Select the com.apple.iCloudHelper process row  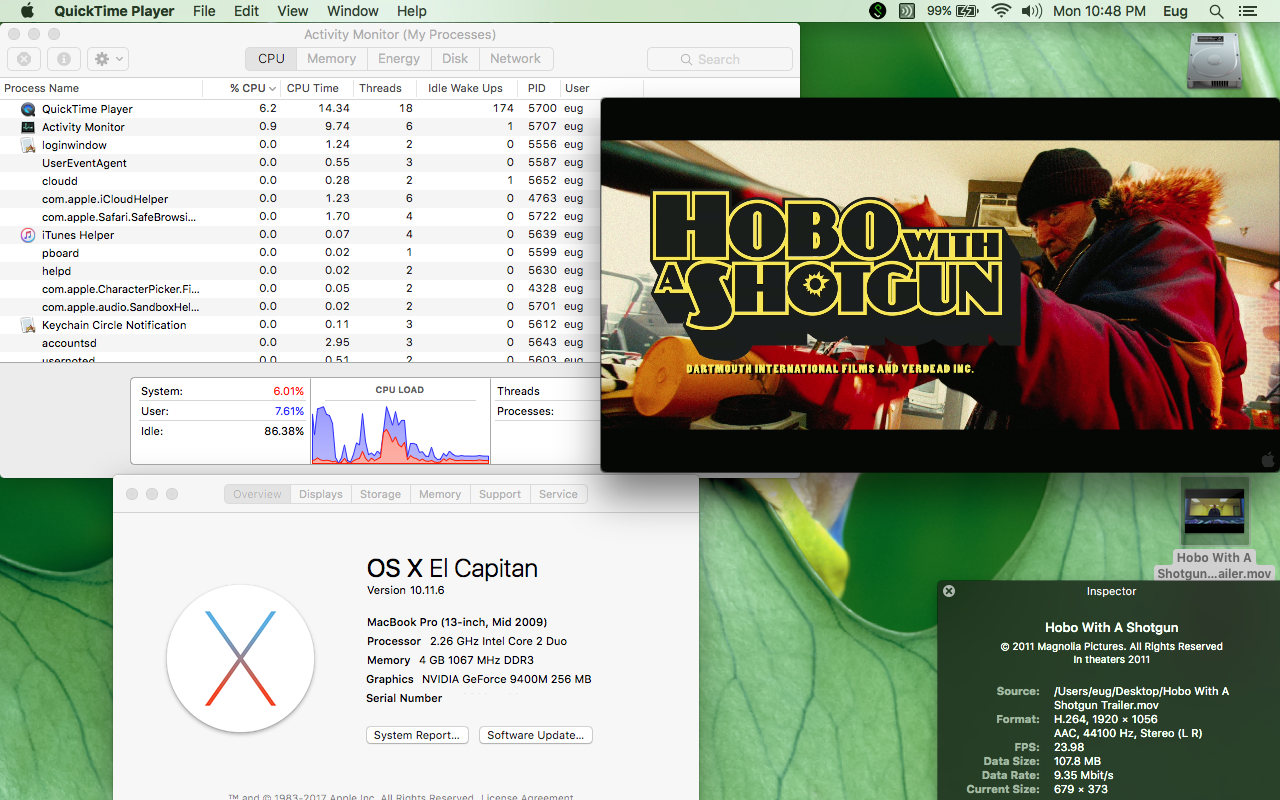pos(300,199)
